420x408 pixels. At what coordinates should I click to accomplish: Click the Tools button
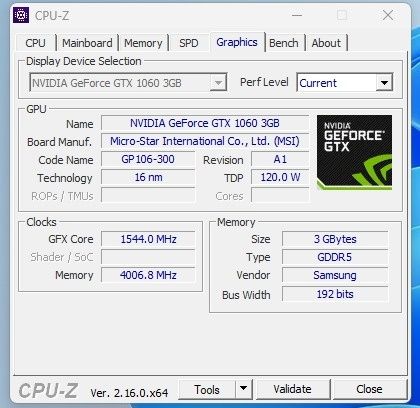click(207, 389)
